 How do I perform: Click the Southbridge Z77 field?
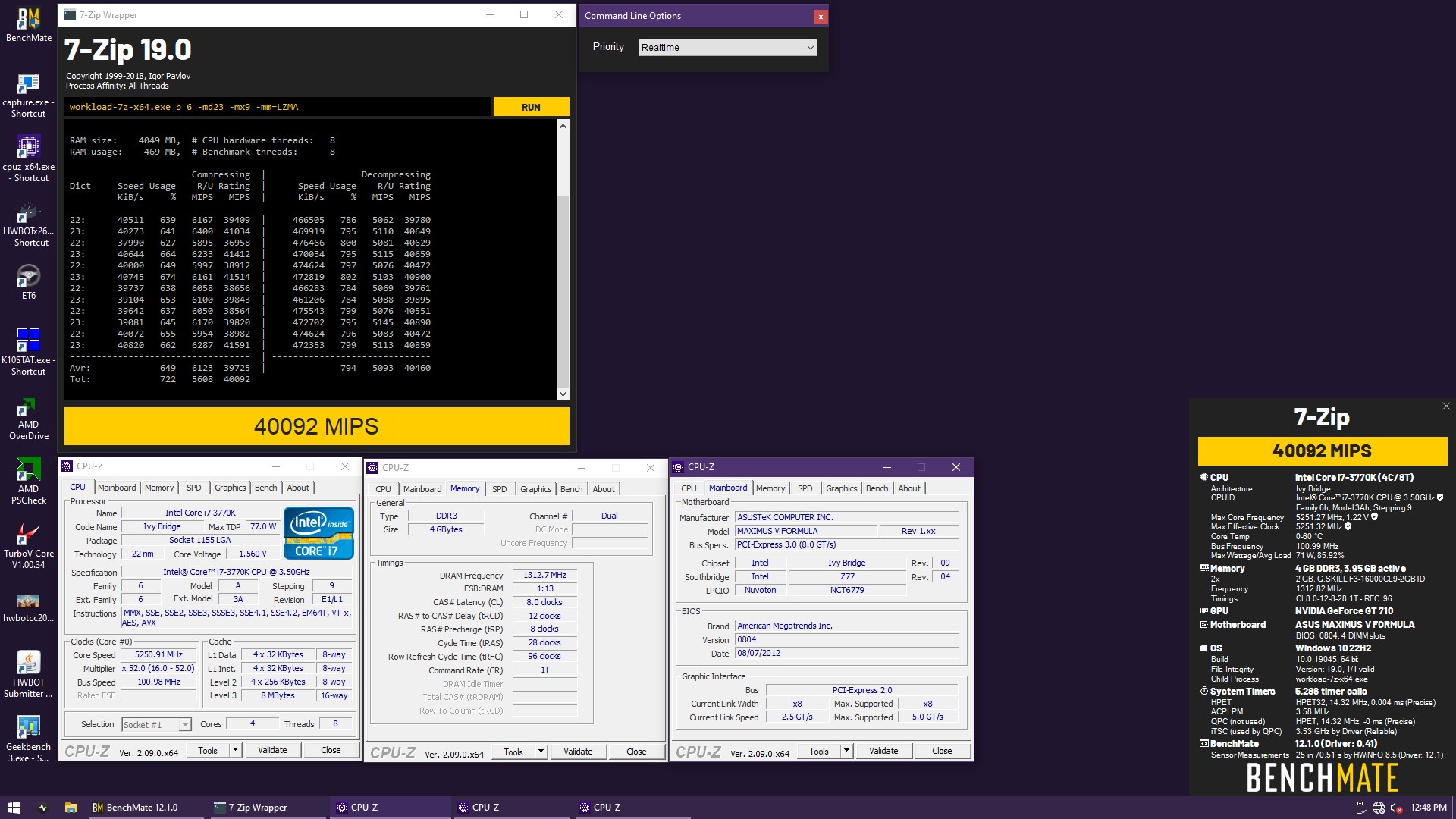pos(847,577)
